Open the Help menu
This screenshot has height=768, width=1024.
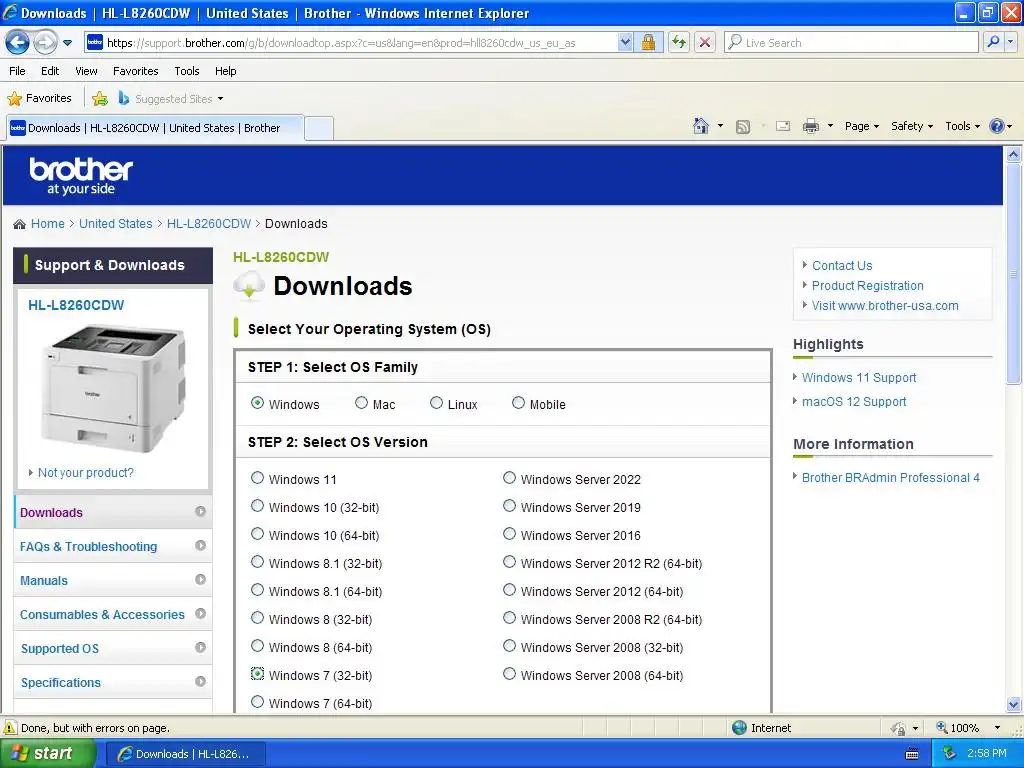point(225,71)
